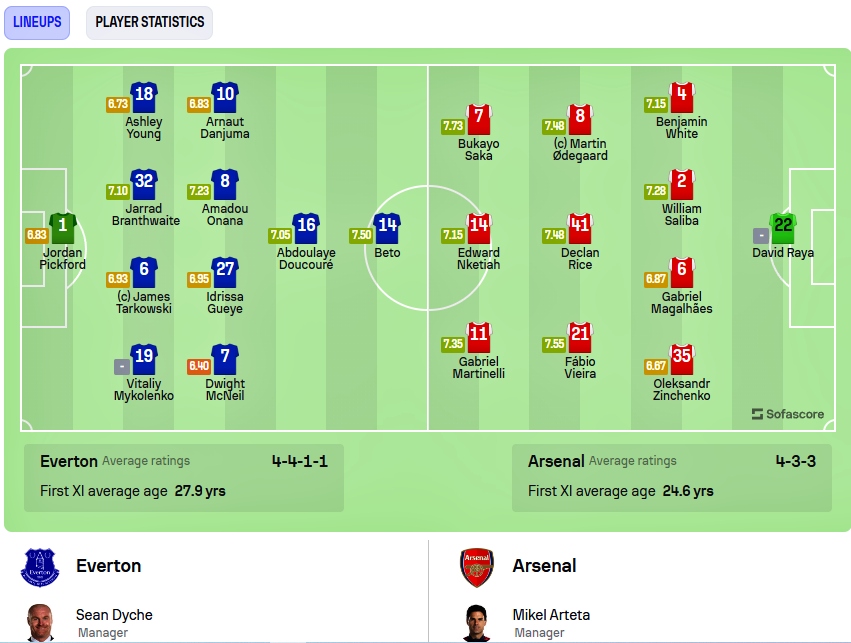This screenshot has width=851, height=643.
Task: Click Martin Ødegaard's 7.48 rating badge
Action: 554,126
